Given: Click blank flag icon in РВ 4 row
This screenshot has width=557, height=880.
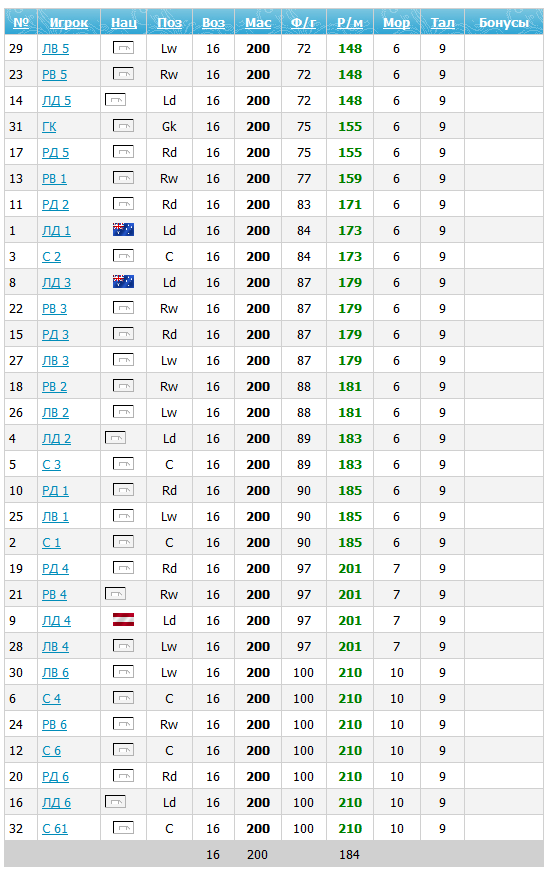Looking at the screenshot, I should (116, 593).
